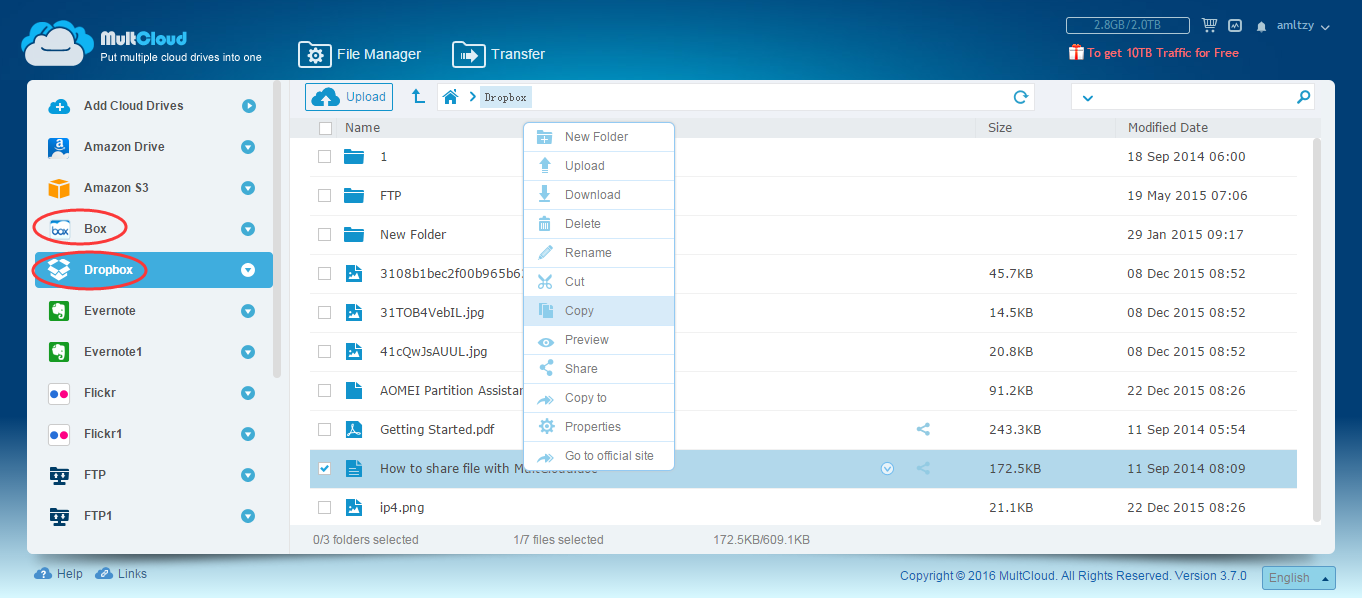Viewport: 1362px width, 599px height.
Task: Open the English language dropdown
Action: tap(1299, 578)
